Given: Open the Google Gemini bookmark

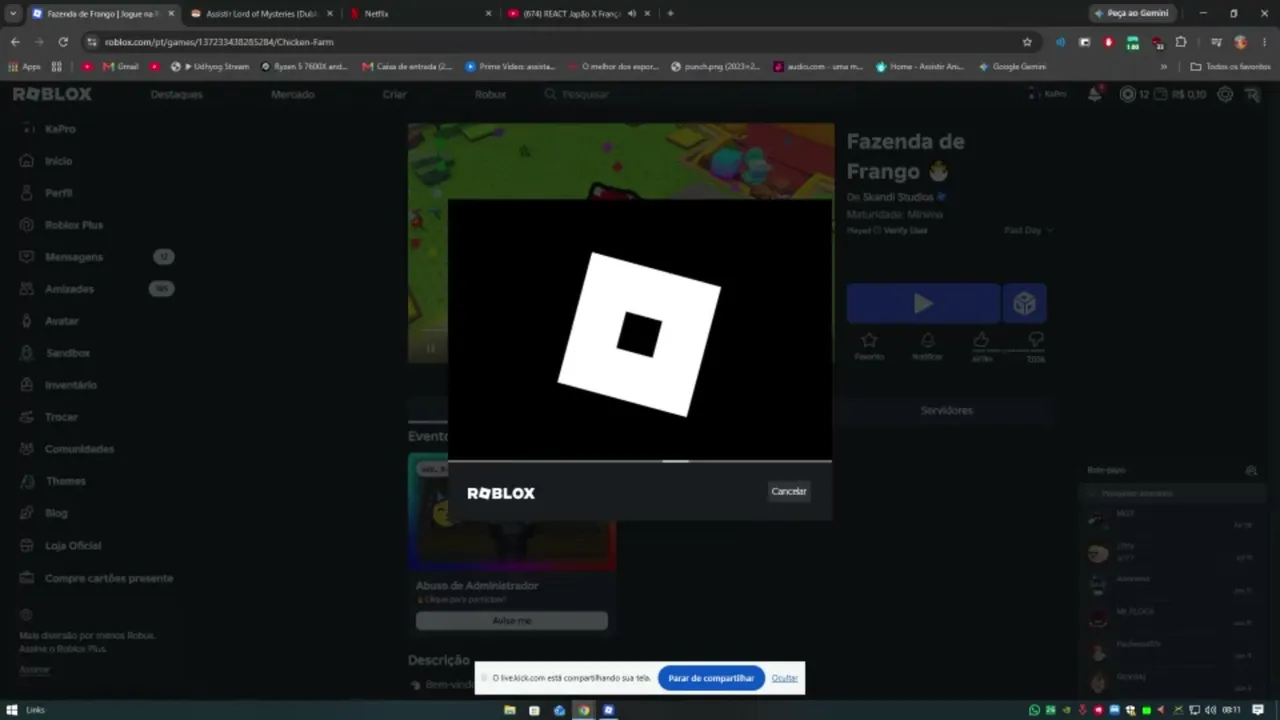Looking at the screenshot, I should 1012,67.
